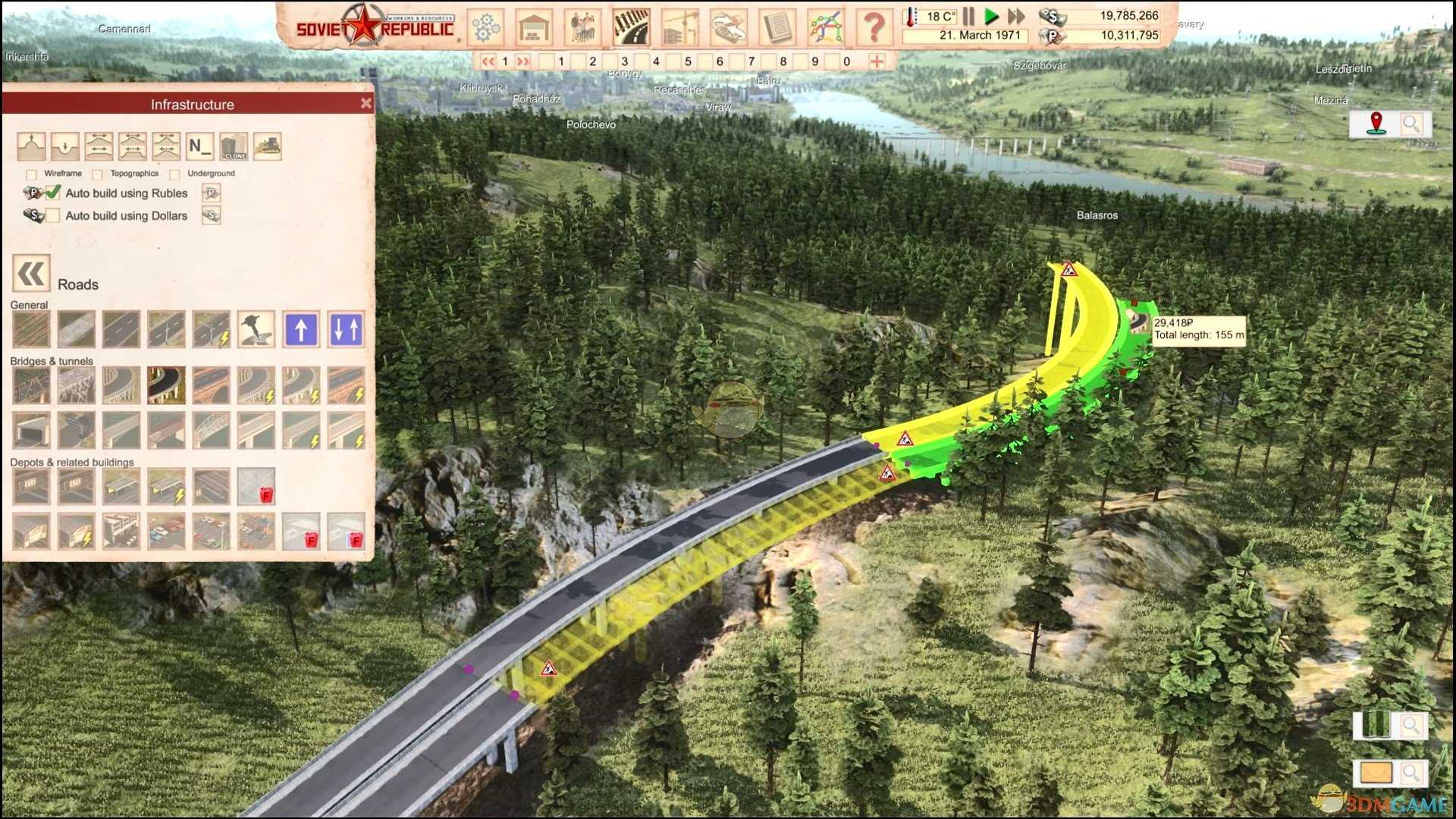Enable the Wireframe checkbox
The image size is (1456, 819).
[31, 174]
